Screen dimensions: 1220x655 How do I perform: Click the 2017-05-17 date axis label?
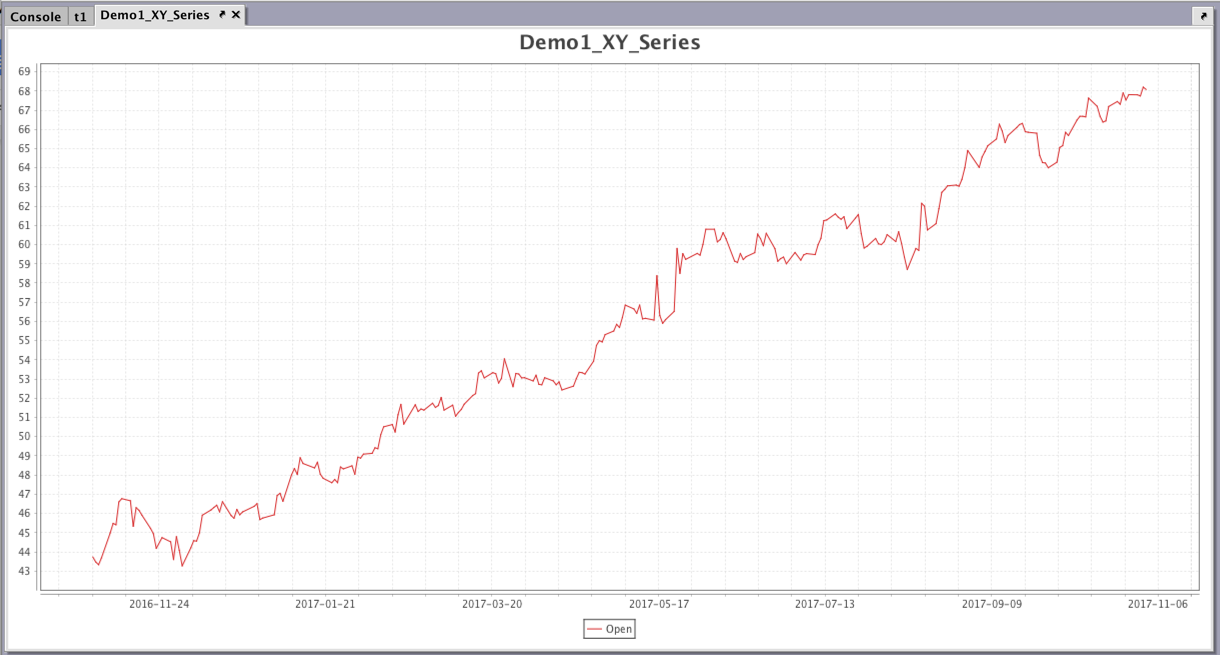[x=659, y=604]
